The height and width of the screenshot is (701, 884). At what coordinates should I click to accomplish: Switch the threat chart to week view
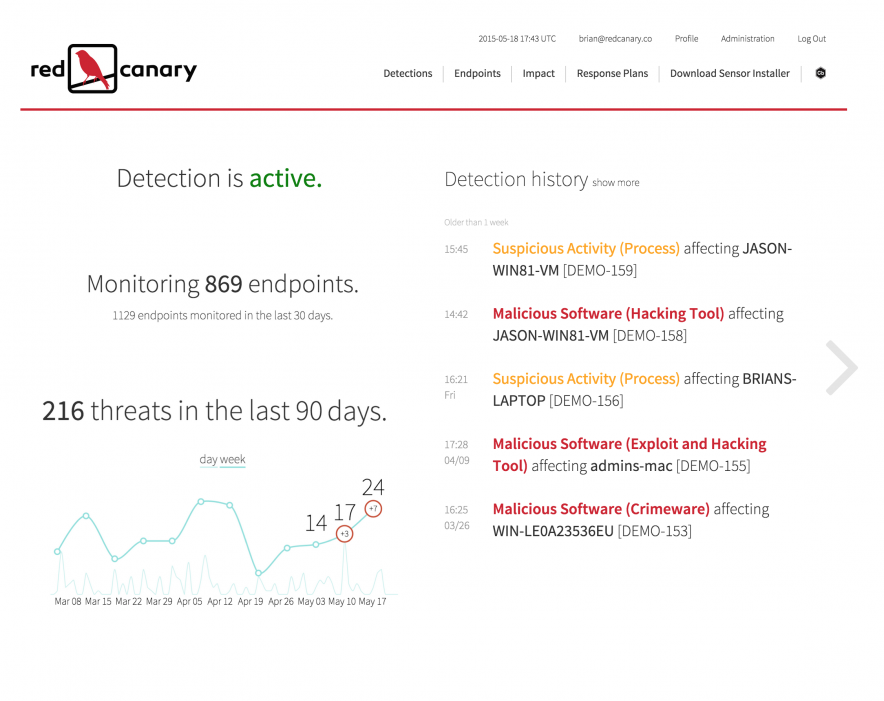233,460
